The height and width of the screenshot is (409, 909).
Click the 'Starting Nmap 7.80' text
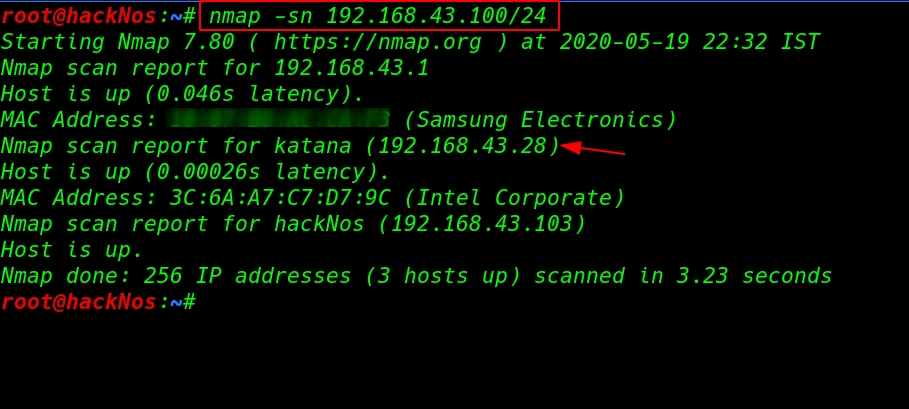tap(118, 42)
